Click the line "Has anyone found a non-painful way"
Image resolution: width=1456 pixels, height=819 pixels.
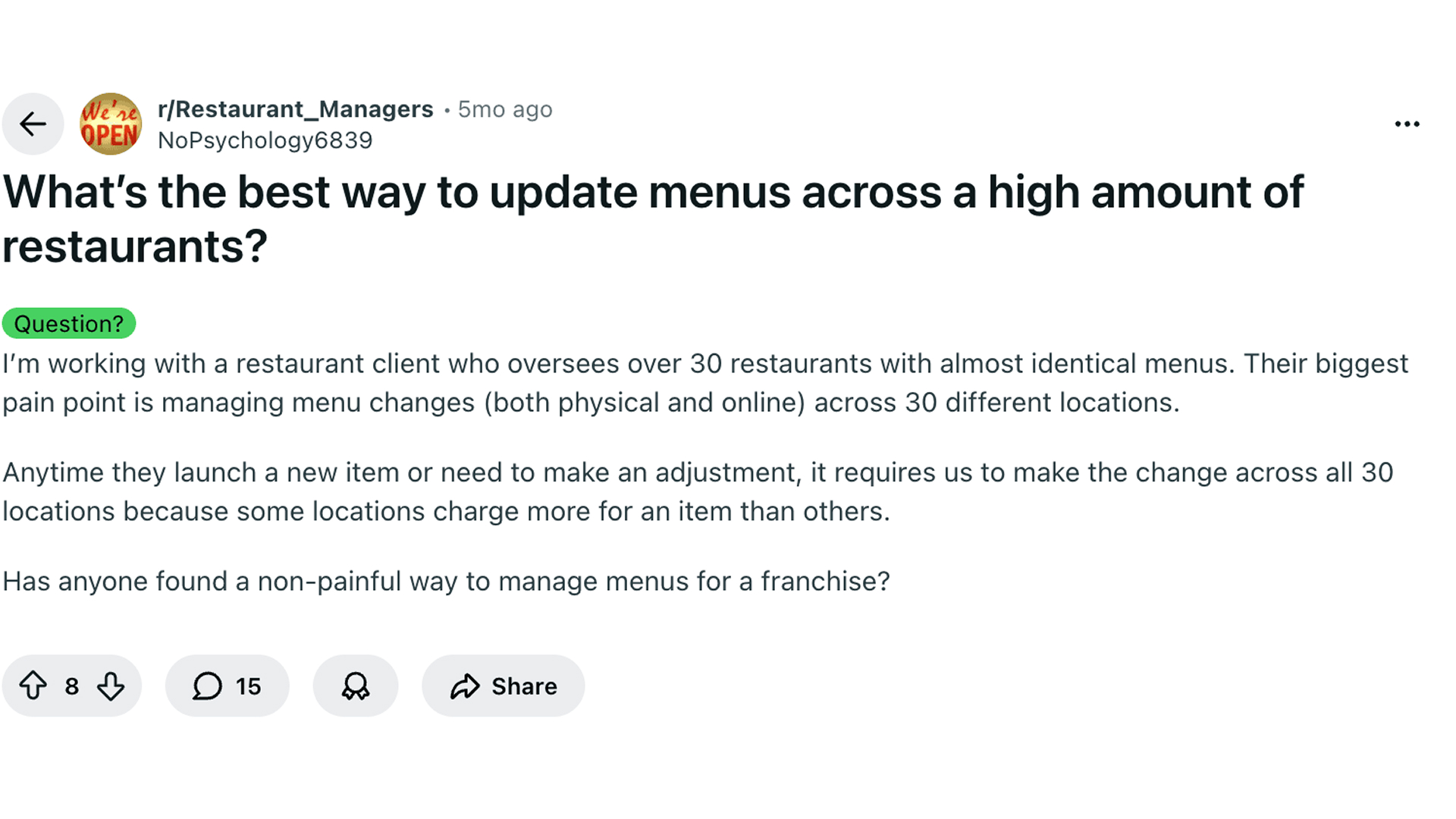(446, 582)
